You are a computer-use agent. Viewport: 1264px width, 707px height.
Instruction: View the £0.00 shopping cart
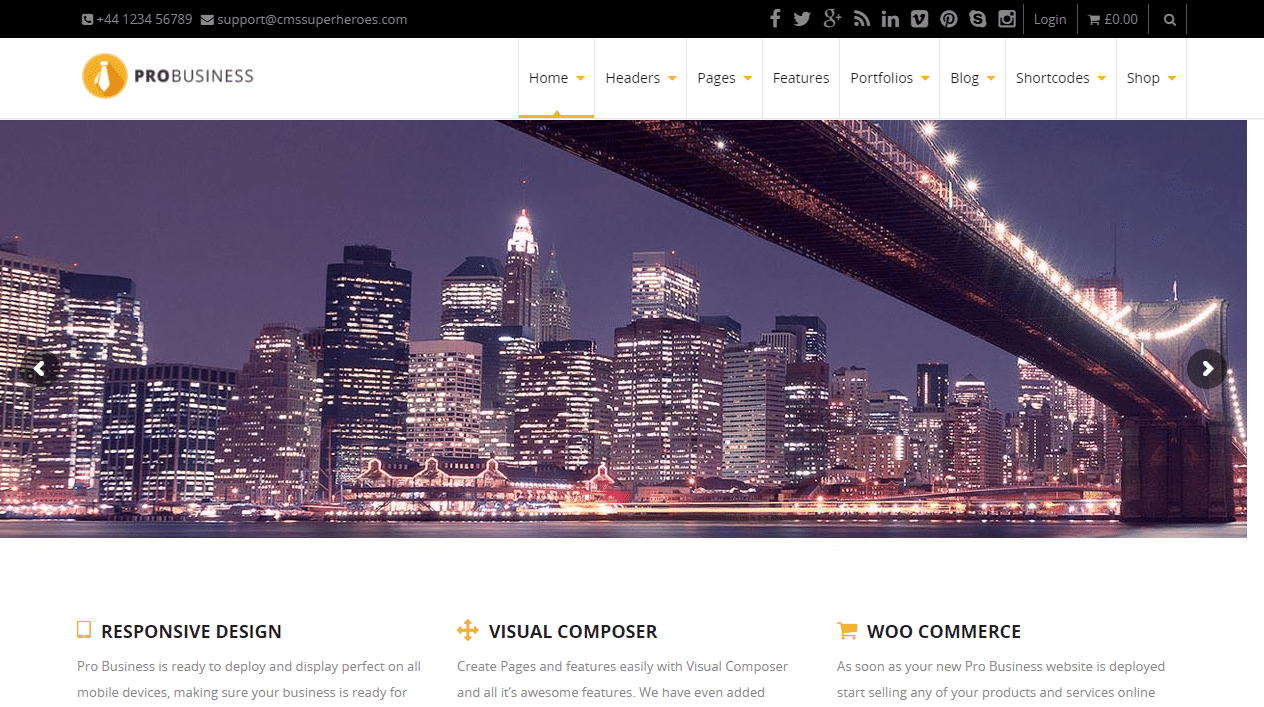click(x=1113, y=19)
